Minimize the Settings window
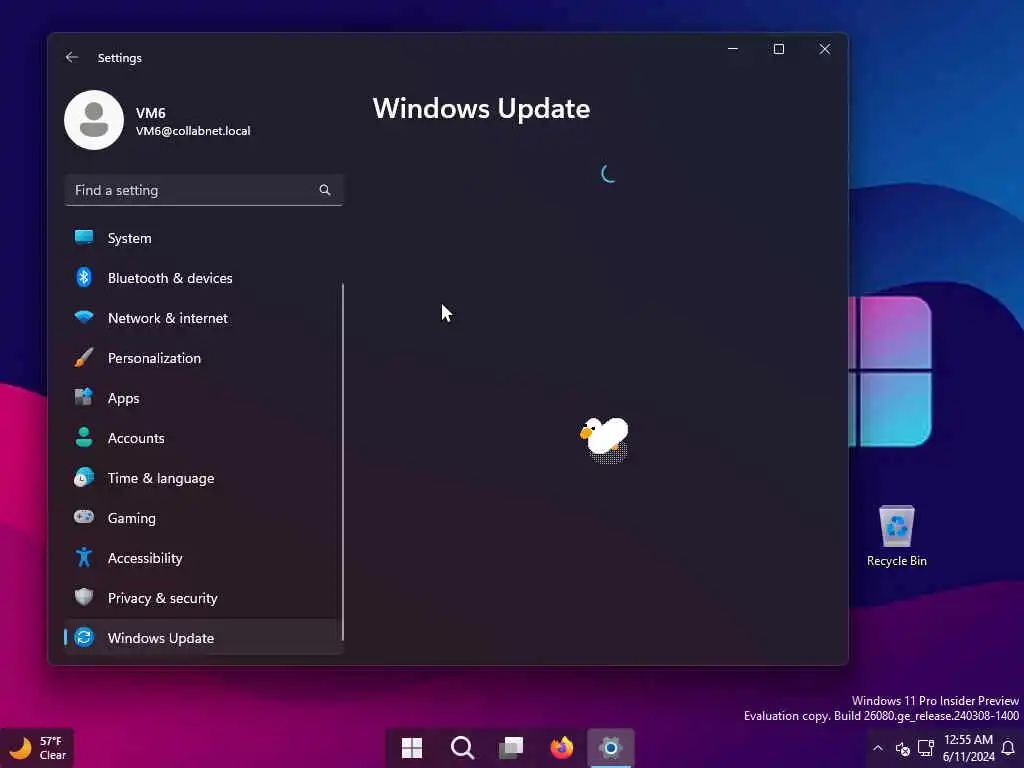Image resolution: width=1024 pixels, height=768 pixels. click(x=733, y=49)
